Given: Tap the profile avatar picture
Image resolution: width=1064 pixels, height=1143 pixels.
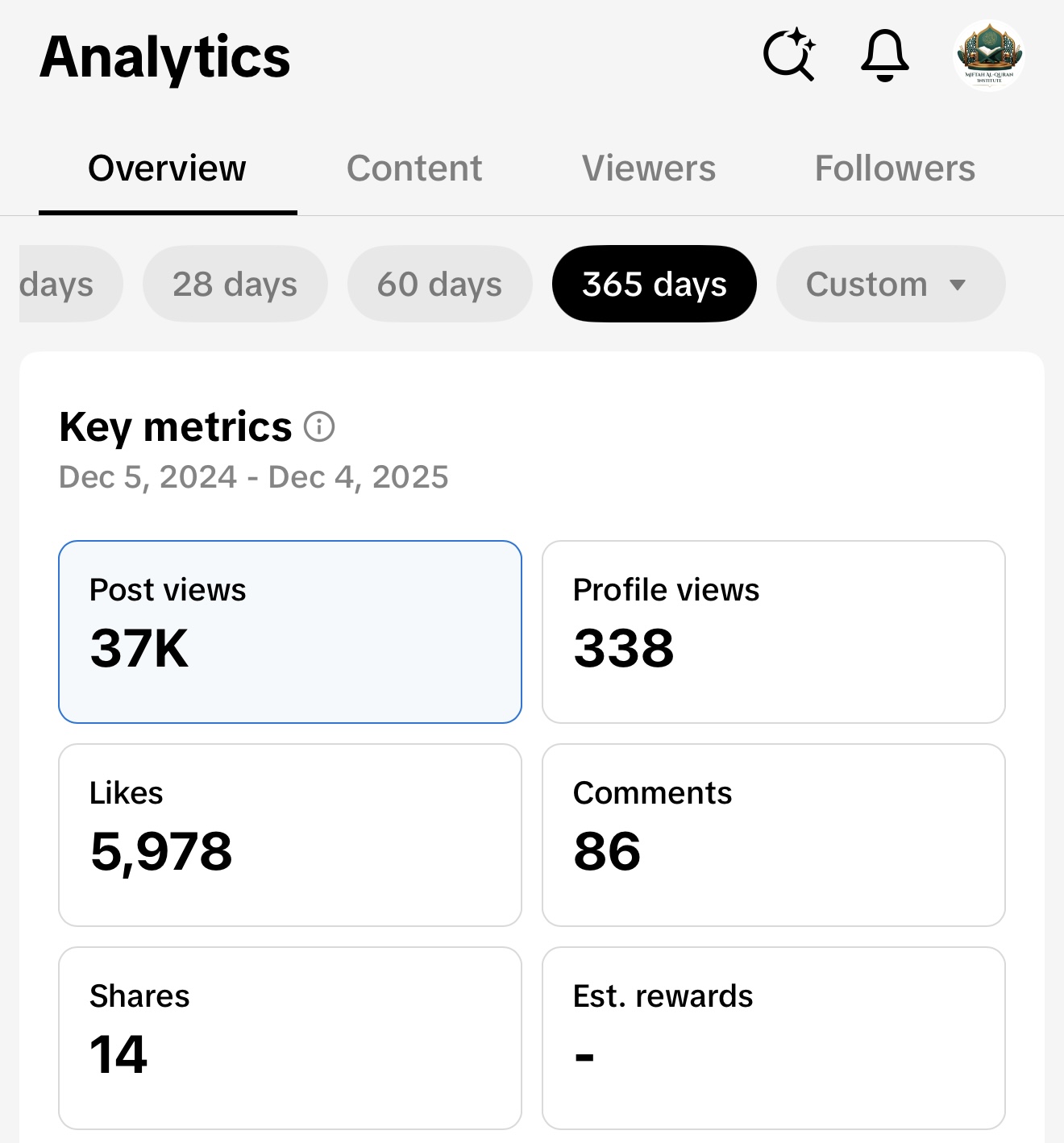Looking at the screenshot, I should point(989,55).
